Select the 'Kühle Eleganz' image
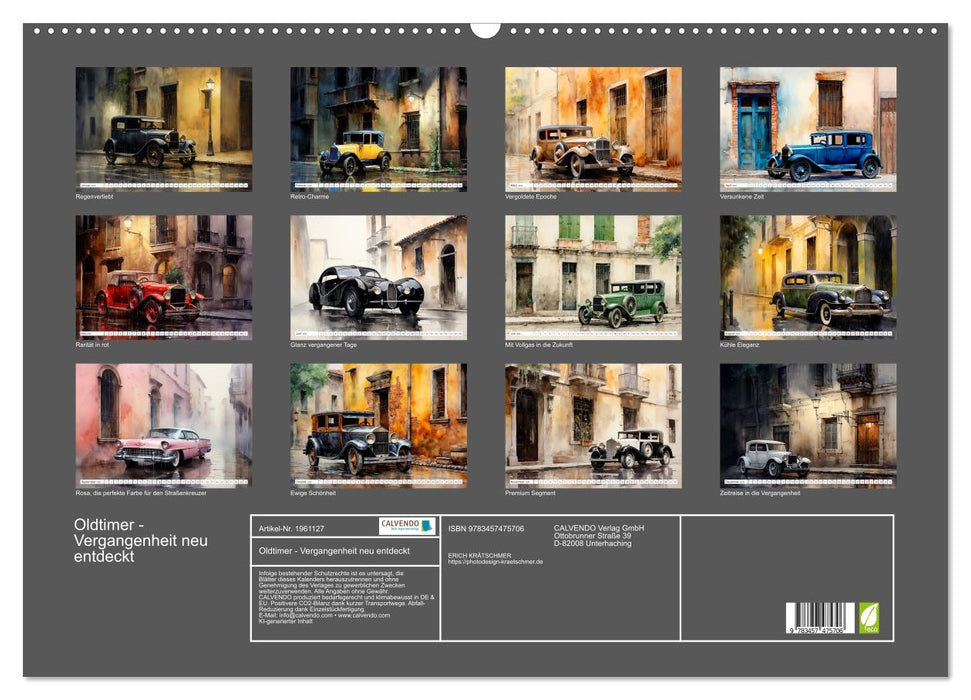Screen dimensions: 971x700 click(x=805, y=275)
